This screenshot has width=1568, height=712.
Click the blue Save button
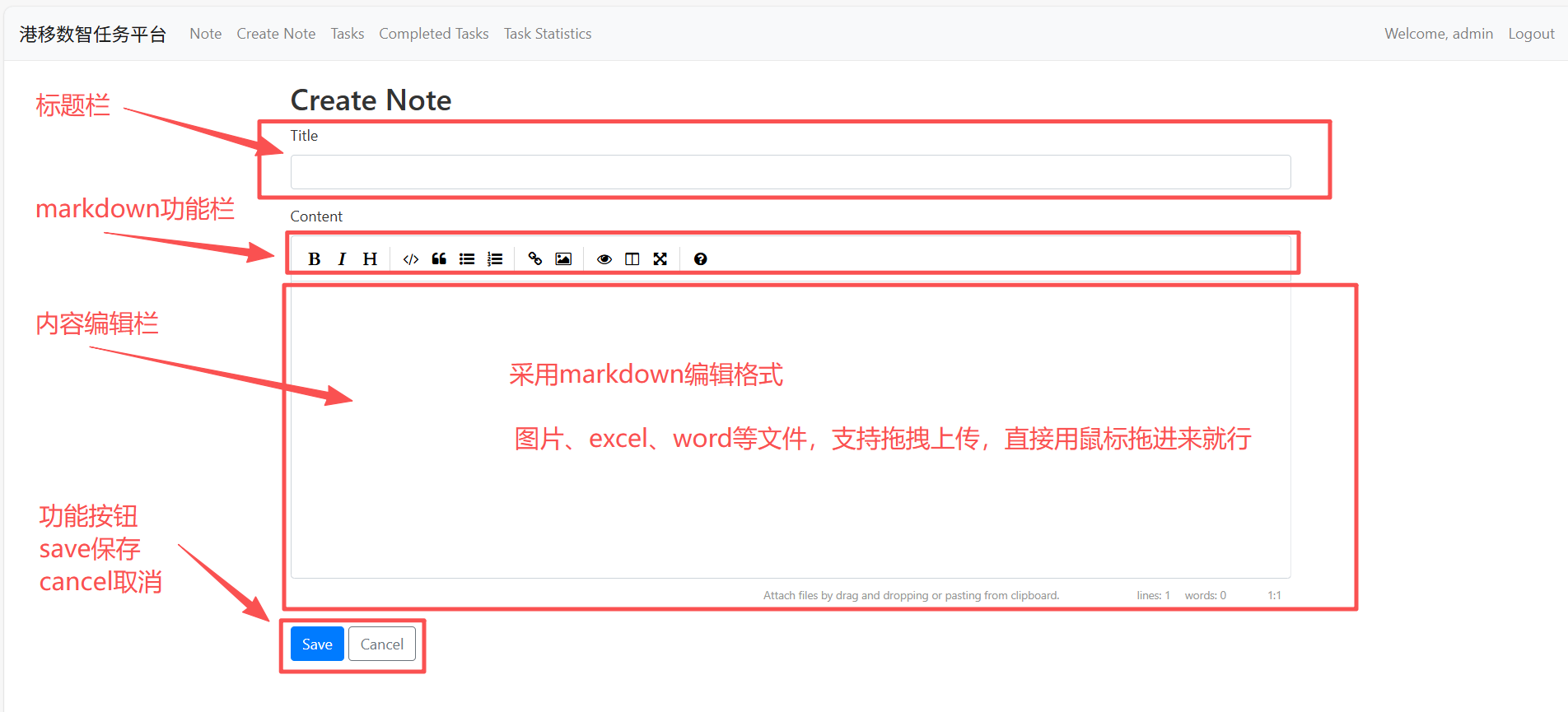[x=317, y=644]
